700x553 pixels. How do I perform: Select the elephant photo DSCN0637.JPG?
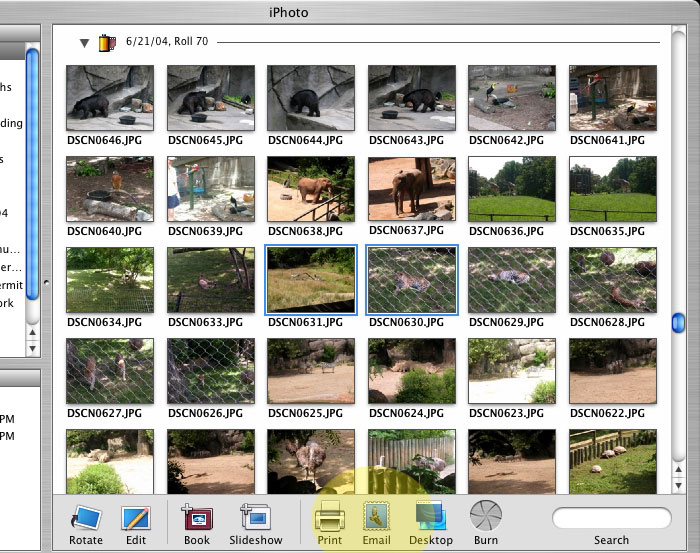tap(411, 188)
